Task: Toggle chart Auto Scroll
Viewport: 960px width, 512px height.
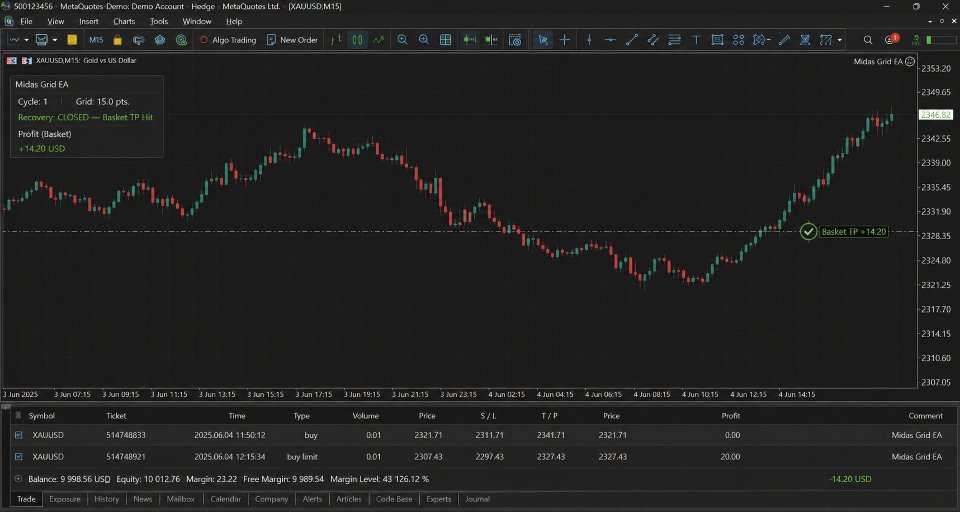Action: pyautogui.click(x=470, y=40)
